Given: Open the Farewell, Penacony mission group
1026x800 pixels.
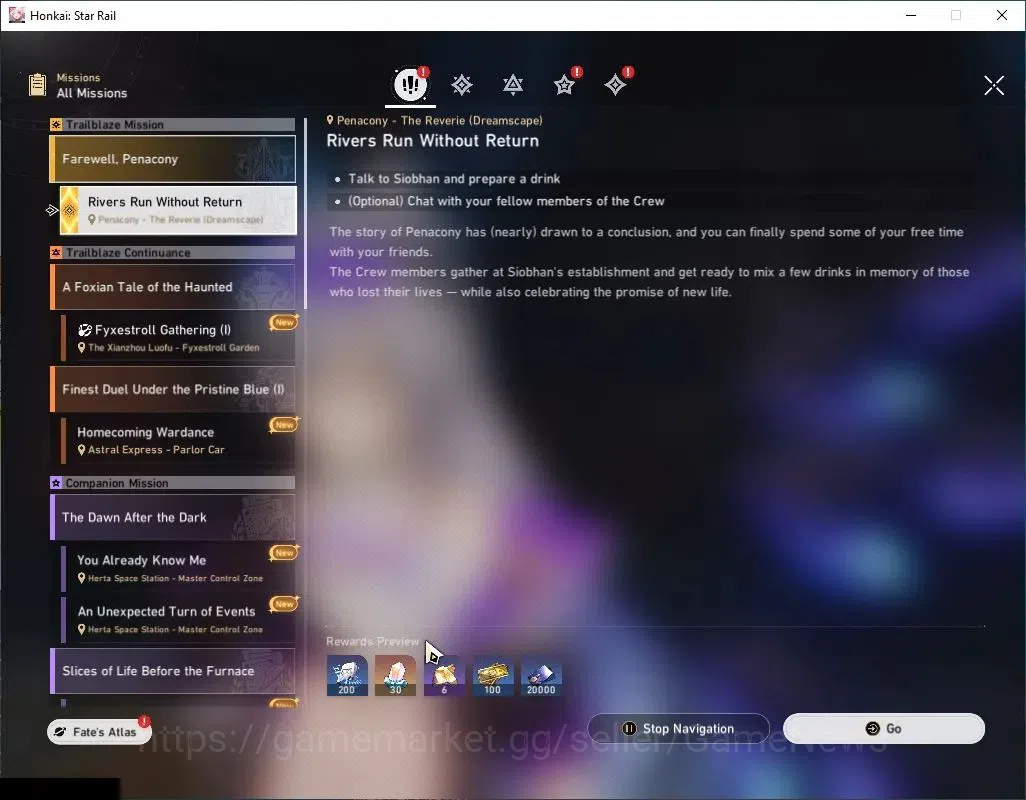Looking at the screenshot, I should pos(173,159).
